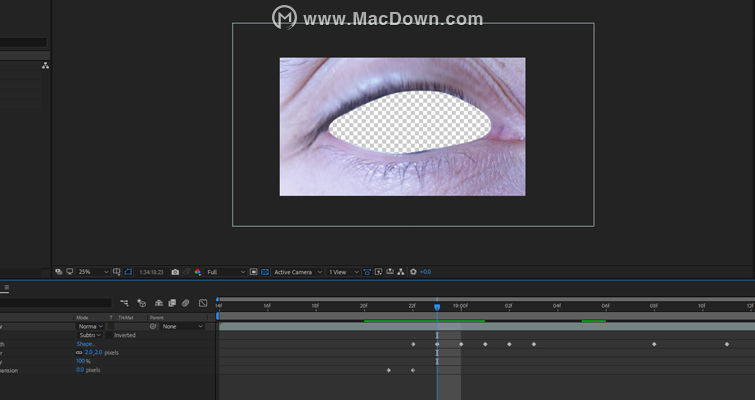The image size is (755, 400).
Task: Click the Show Snapshot icon
Action: point(187,272)
